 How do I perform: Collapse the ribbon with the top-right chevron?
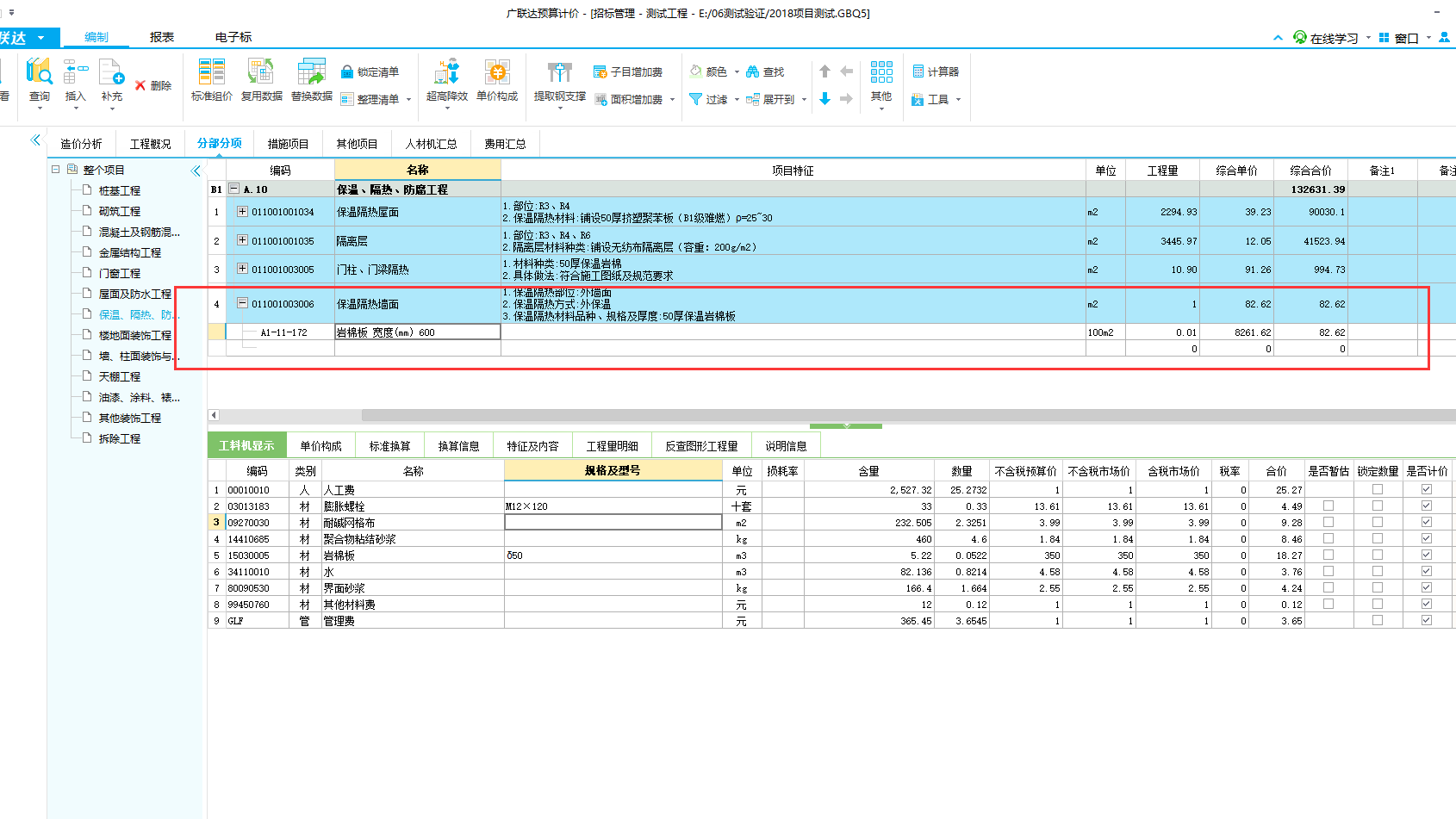click(x=1278, y=38)
